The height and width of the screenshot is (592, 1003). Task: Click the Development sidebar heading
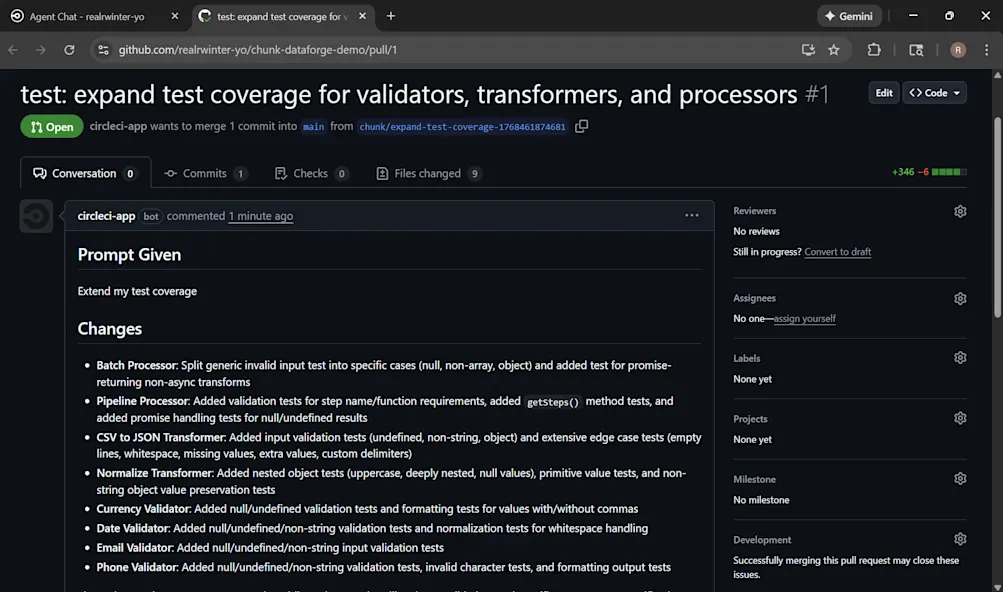pos(762,540)
